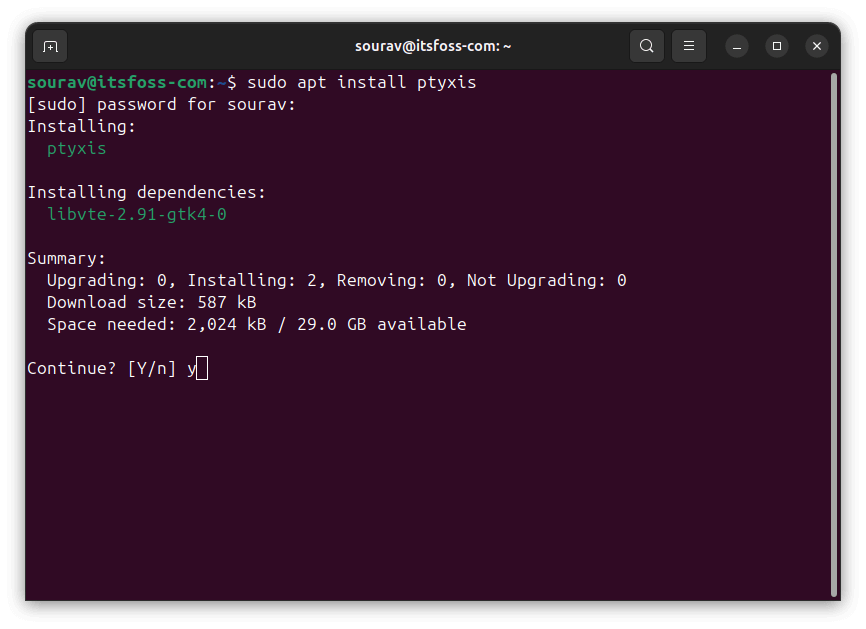866x629 pixels.
Task: Minimize the terminal window
Action: coord(737,46)
